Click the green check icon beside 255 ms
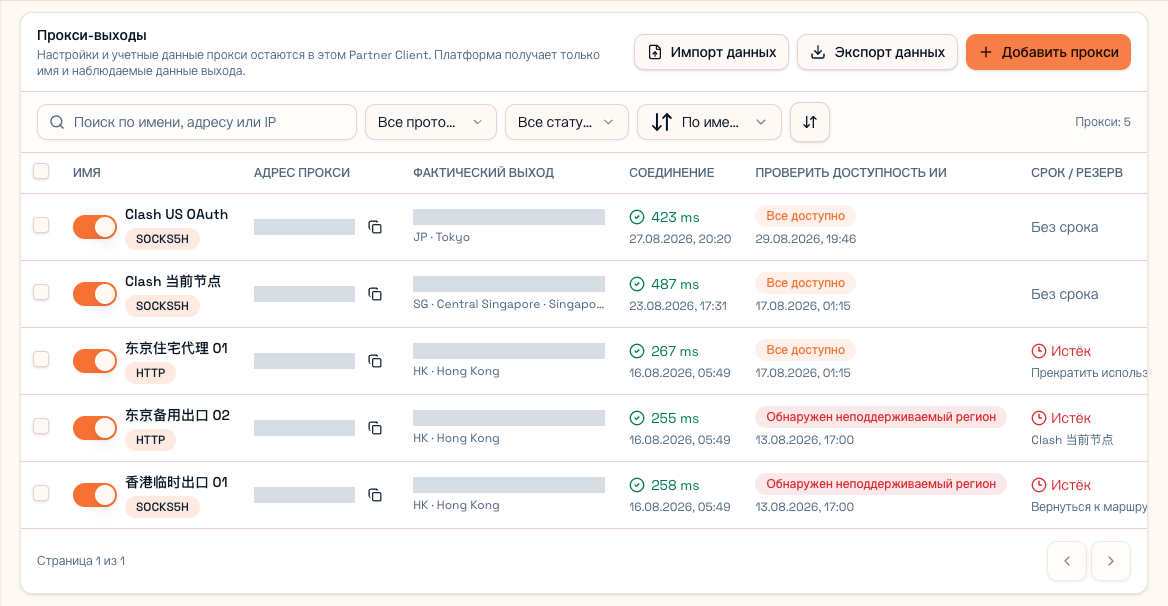 pos(637,418)
